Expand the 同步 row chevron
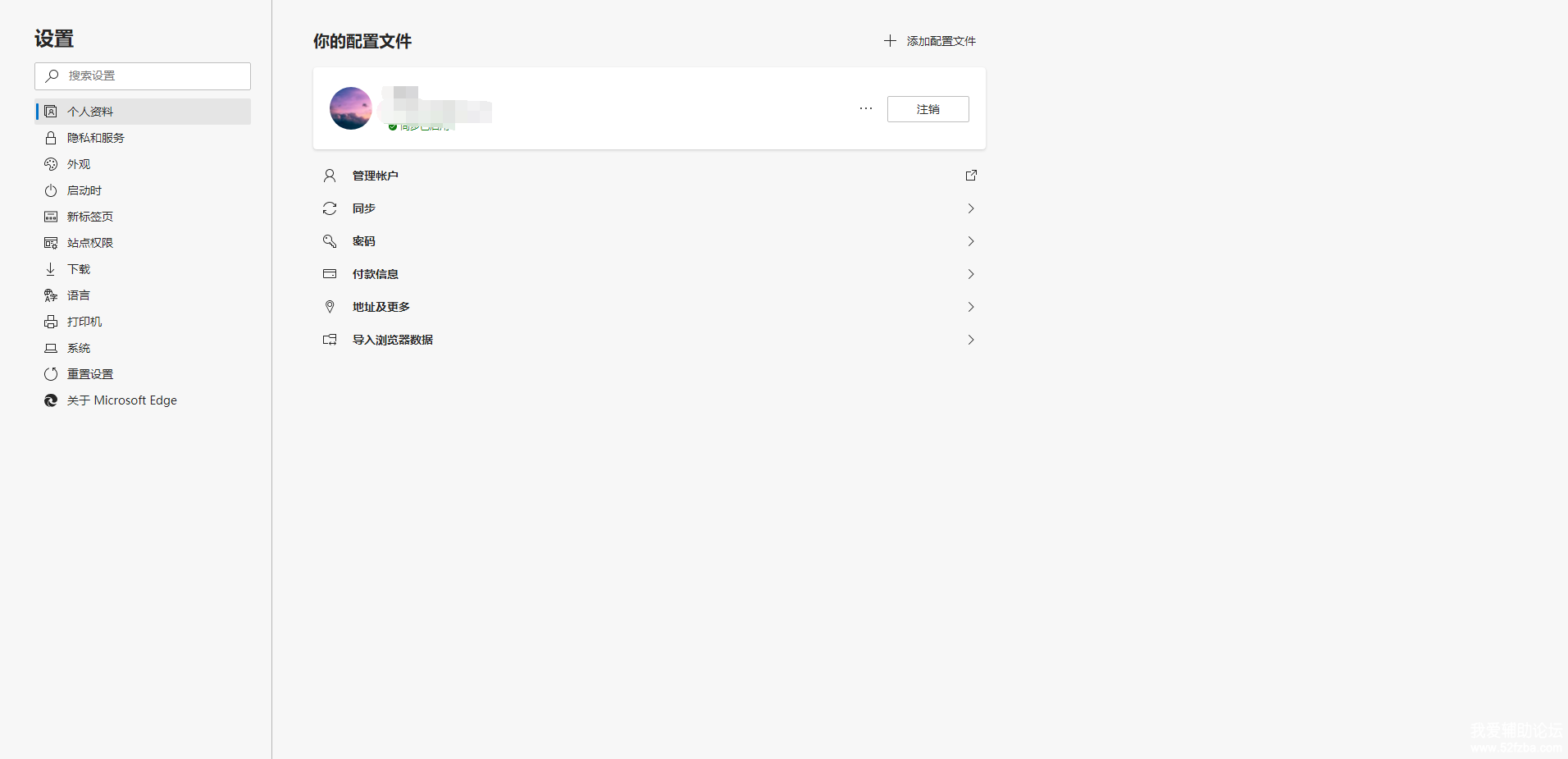1568x759 pixels. pyautogui.click(x=971, y=208)
